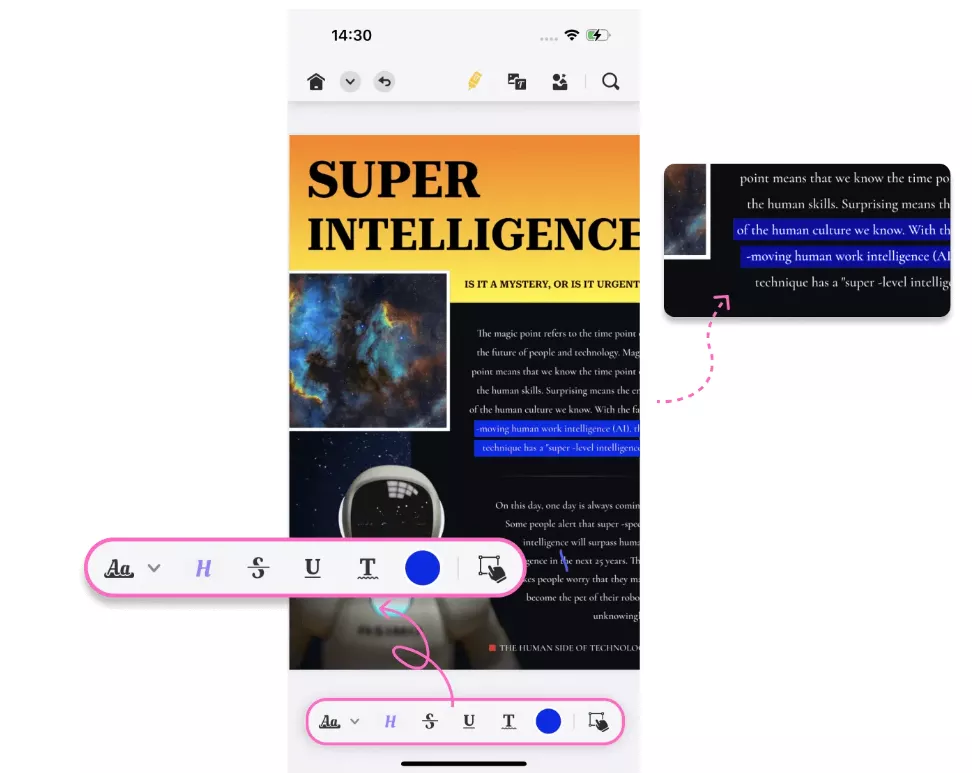Open the edit text and image tool
The width and height of the screenshot is (972, 773).
coord(517,81)
